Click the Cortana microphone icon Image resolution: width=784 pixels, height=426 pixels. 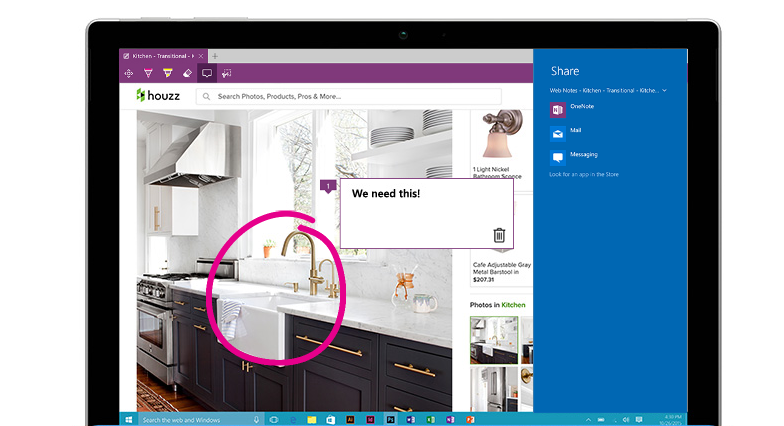point(256,420)
